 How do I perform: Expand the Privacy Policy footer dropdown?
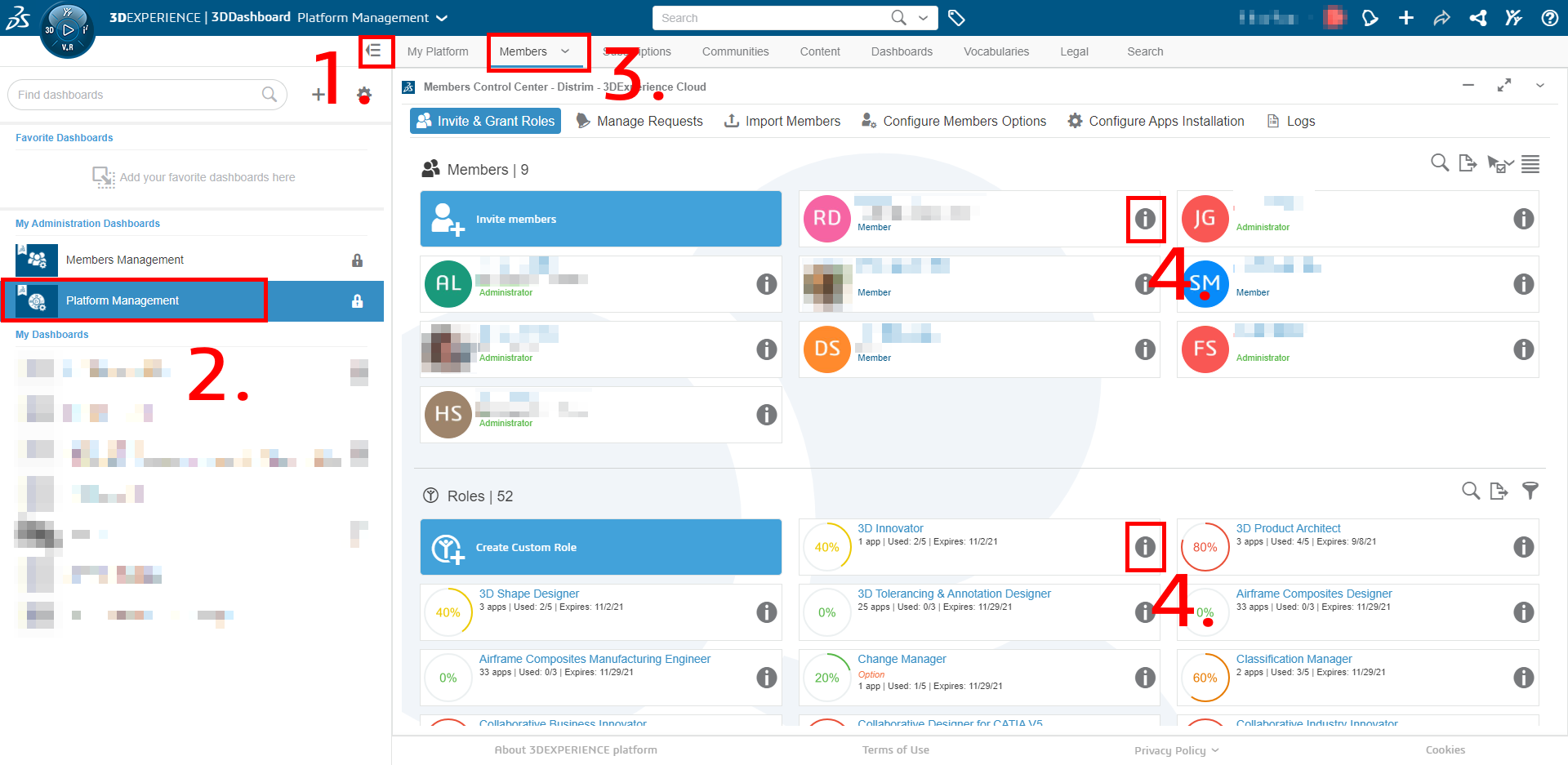tap(1215, 750)
